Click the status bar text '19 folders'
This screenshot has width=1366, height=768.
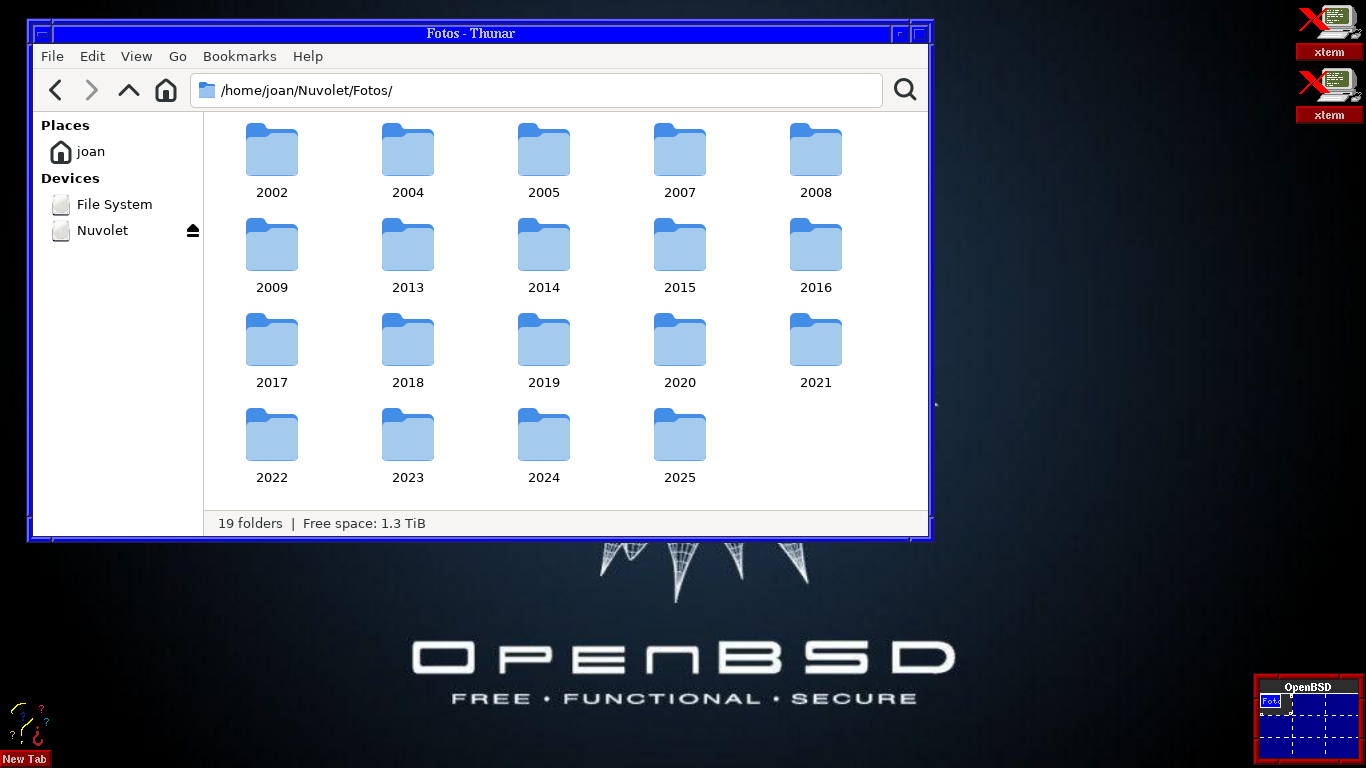tap(250, 524)
